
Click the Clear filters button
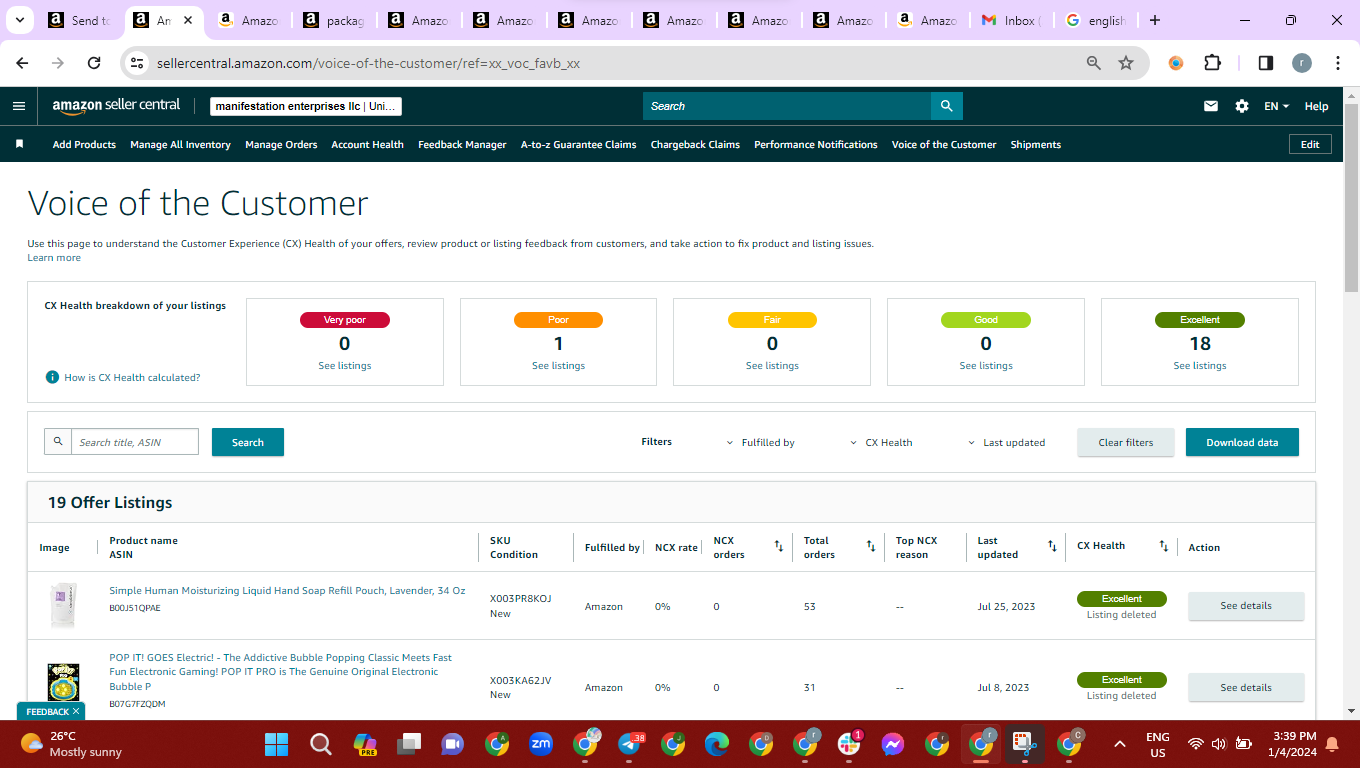pyautogui.click(x=1126, y=442)
